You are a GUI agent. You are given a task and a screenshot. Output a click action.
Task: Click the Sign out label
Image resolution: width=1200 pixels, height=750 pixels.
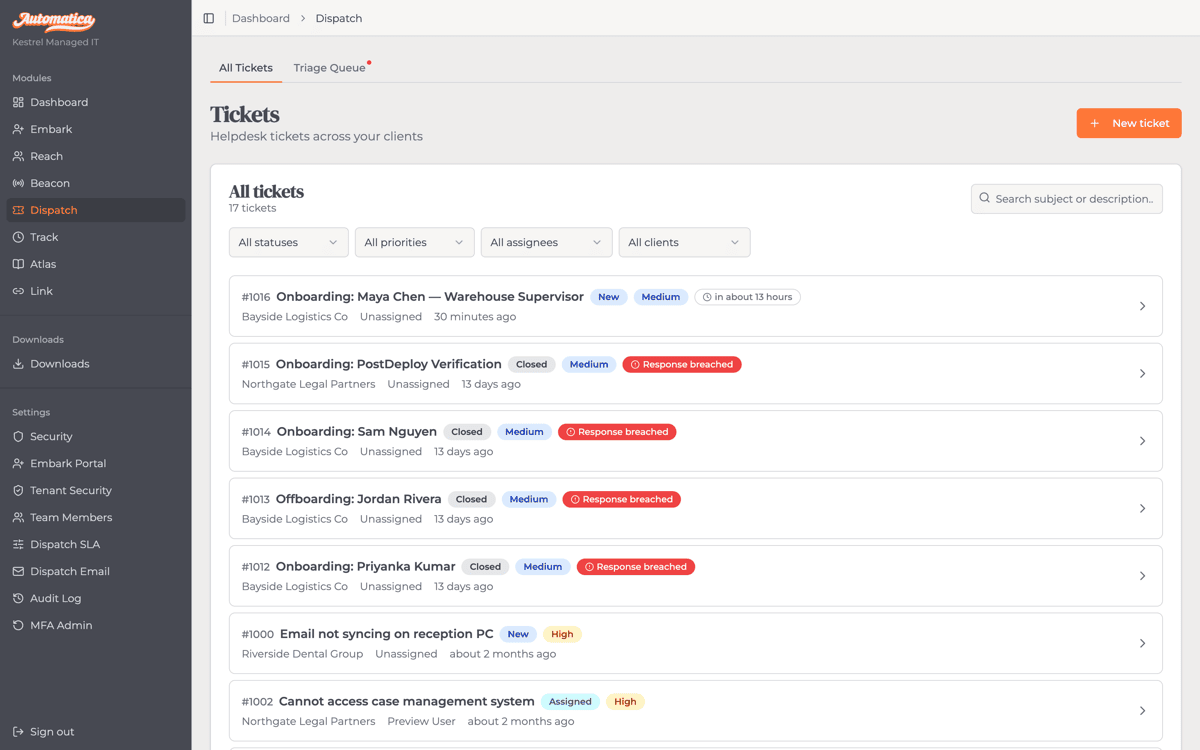pos(52,732)
